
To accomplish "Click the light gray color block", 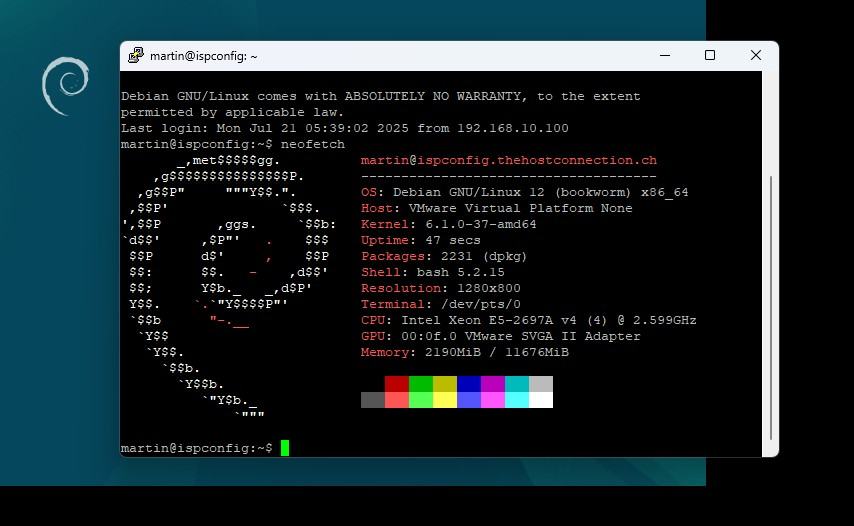I will [x=541, y=384].
